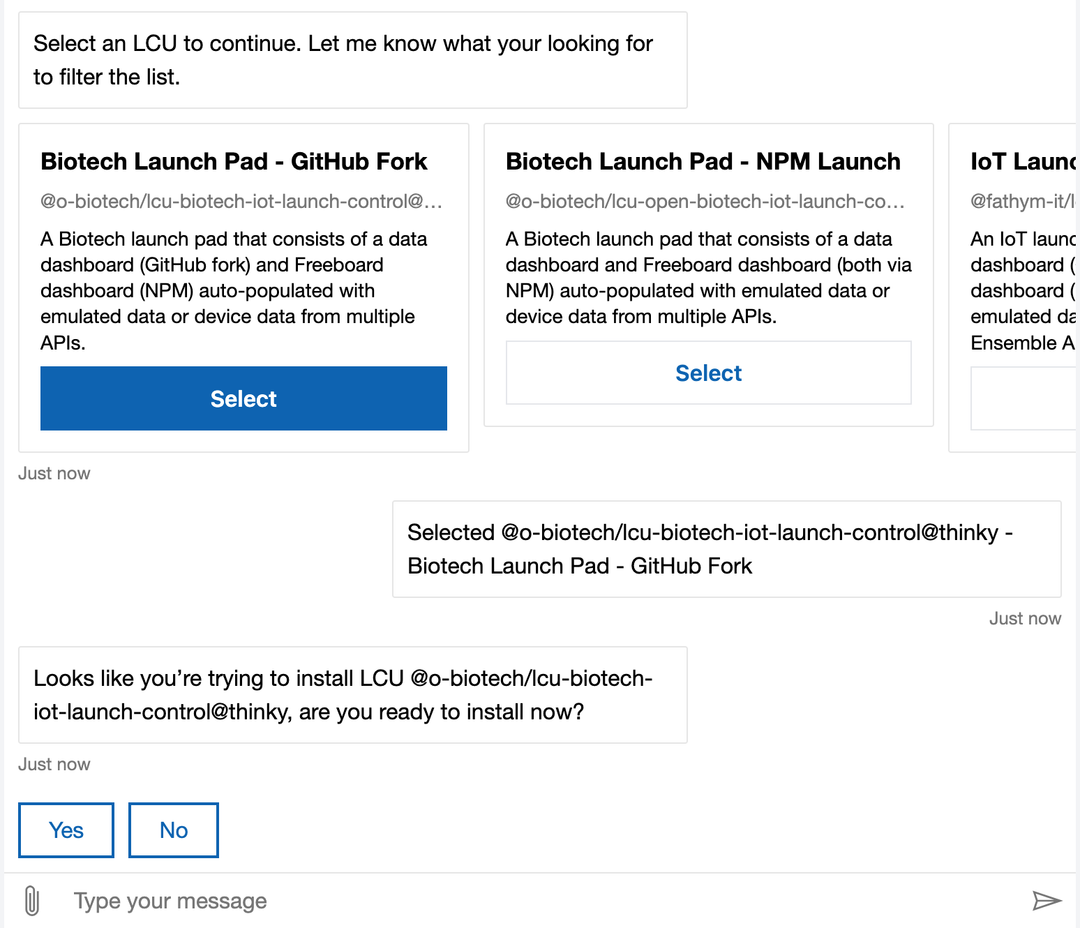
Task: Click the 'Just now' timestamp under the selection message
Action: 1025,618
